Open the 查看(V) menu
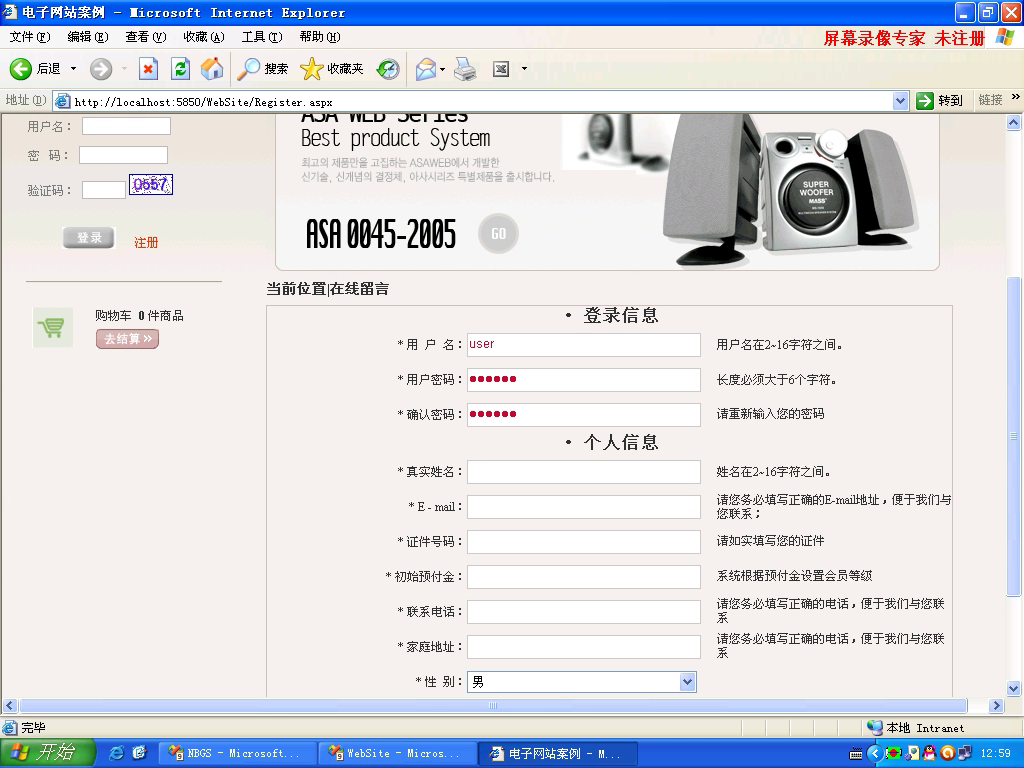Viewport: 1024px width, 768px height. 145,37
